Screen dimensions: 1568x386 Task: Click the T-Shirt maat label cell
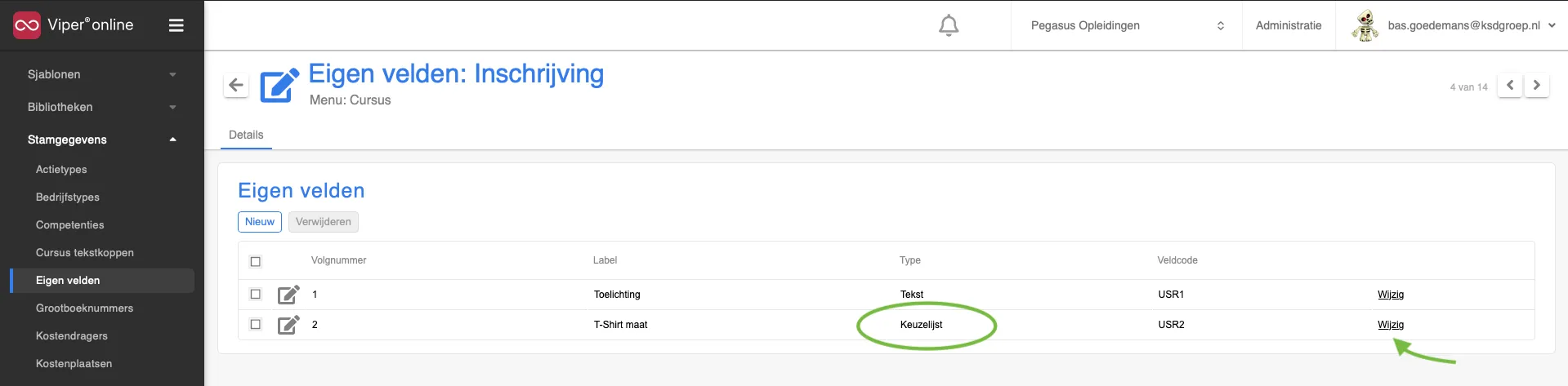621,325
